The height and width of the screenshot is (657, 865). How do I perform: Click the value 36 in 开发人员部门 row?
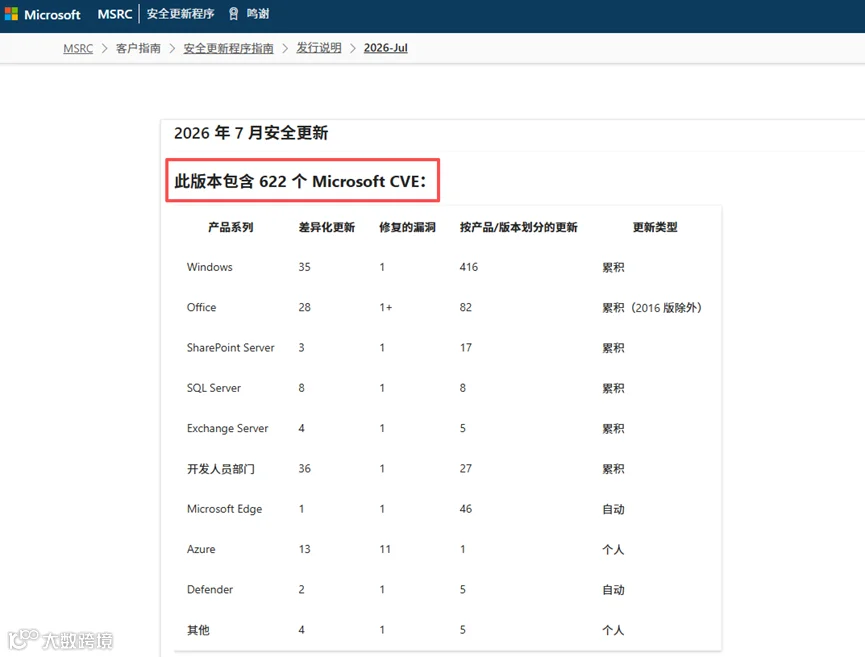[x=305, y=468]
